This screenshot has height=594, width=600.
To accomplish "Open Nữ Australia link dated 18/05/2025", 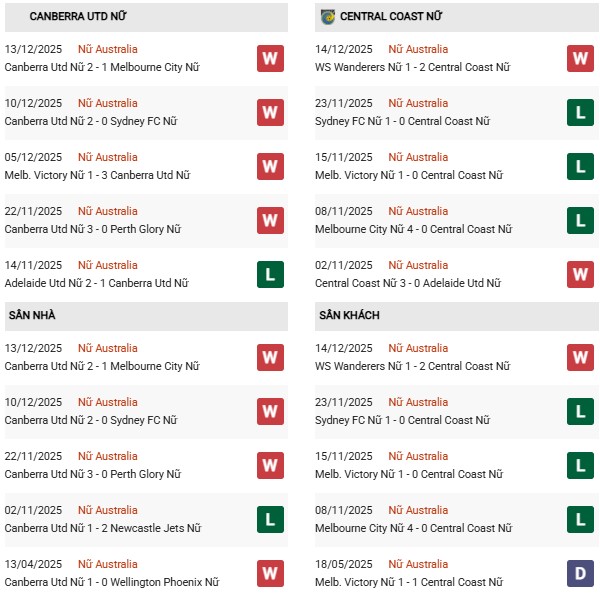I will pos(418,564).
